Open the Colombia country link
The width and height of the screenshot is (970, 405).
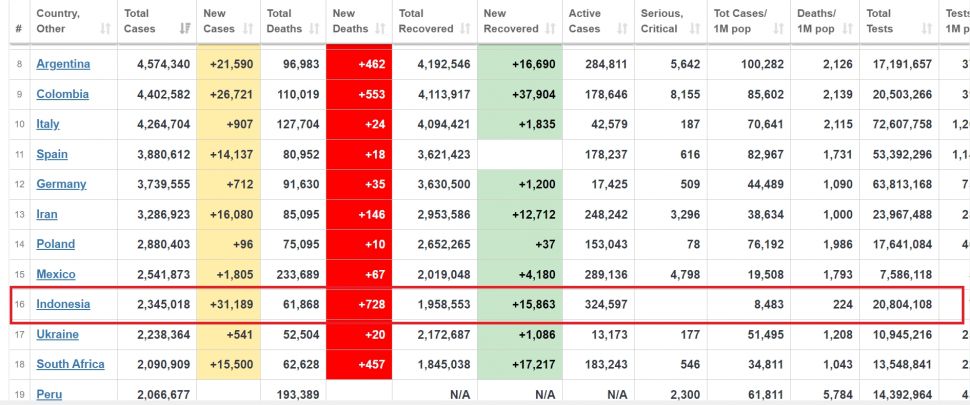click(x=62, y=94)
